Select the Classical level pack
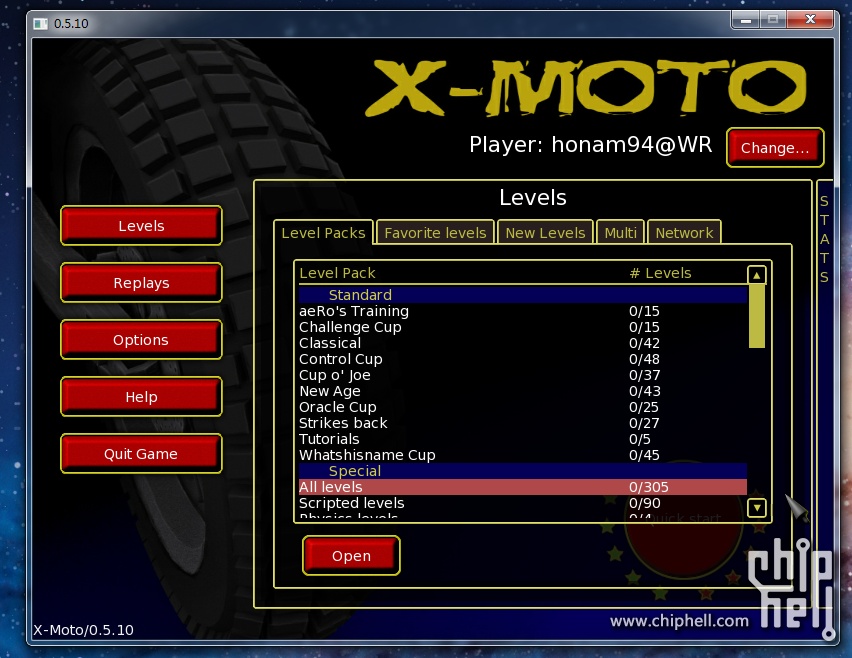Viewport: 852px width, 658px height. click(523, 343)
